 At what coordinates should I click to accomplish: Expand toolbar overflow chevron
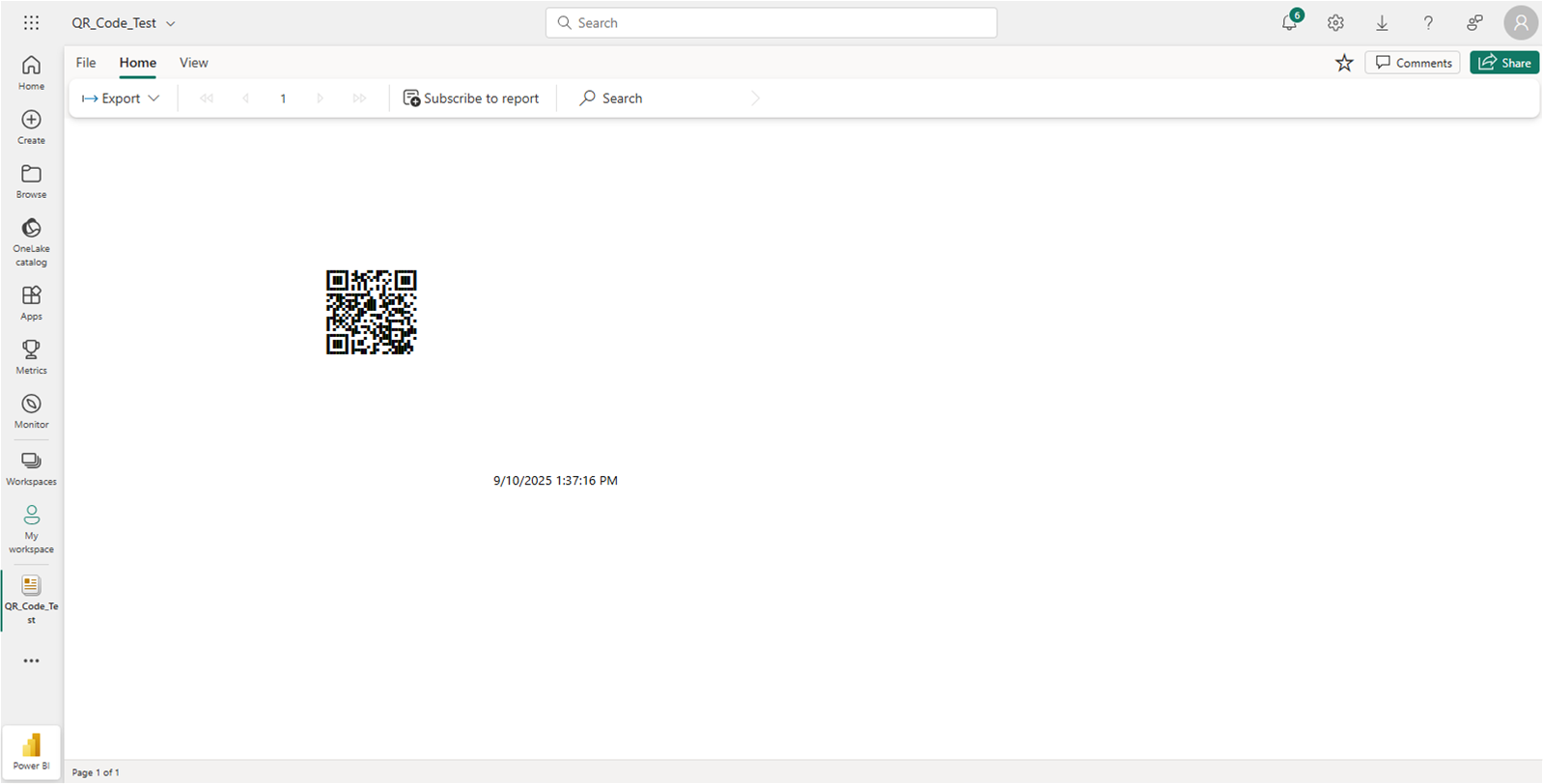coord(755,98)
